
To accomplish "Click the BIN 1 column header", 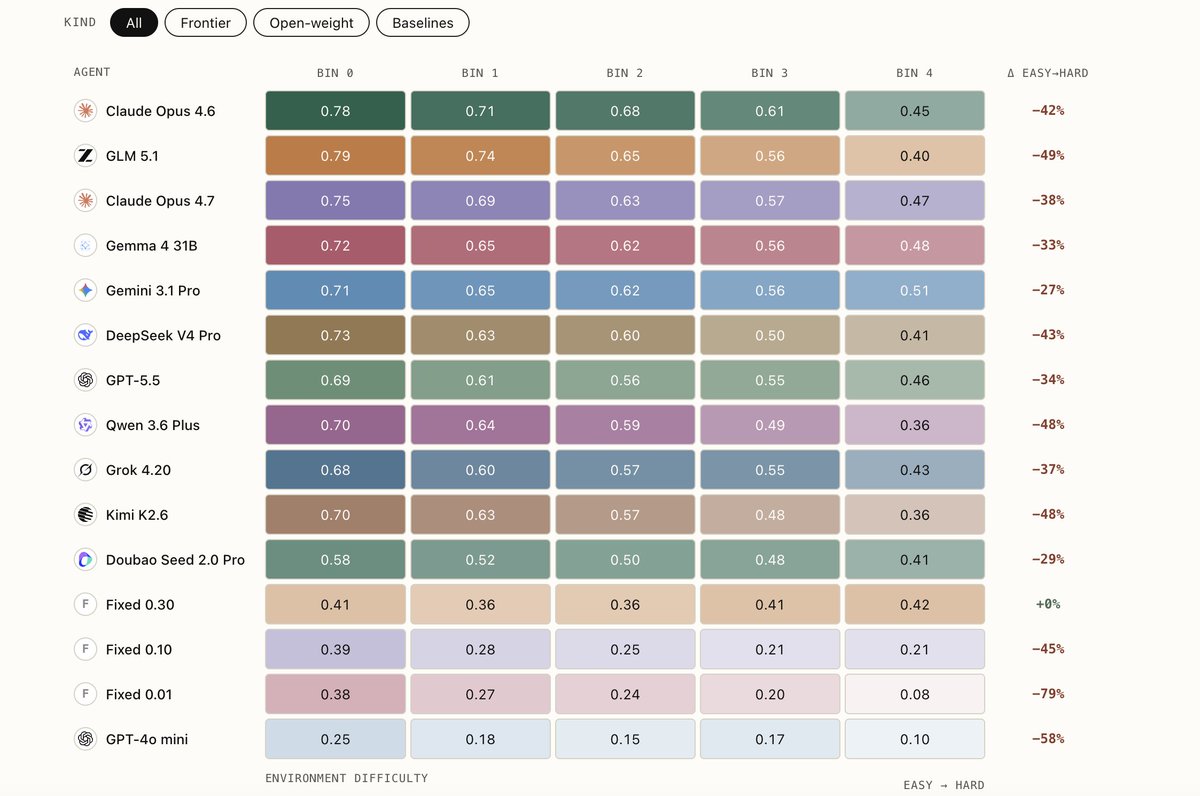I will click(480, 73).
